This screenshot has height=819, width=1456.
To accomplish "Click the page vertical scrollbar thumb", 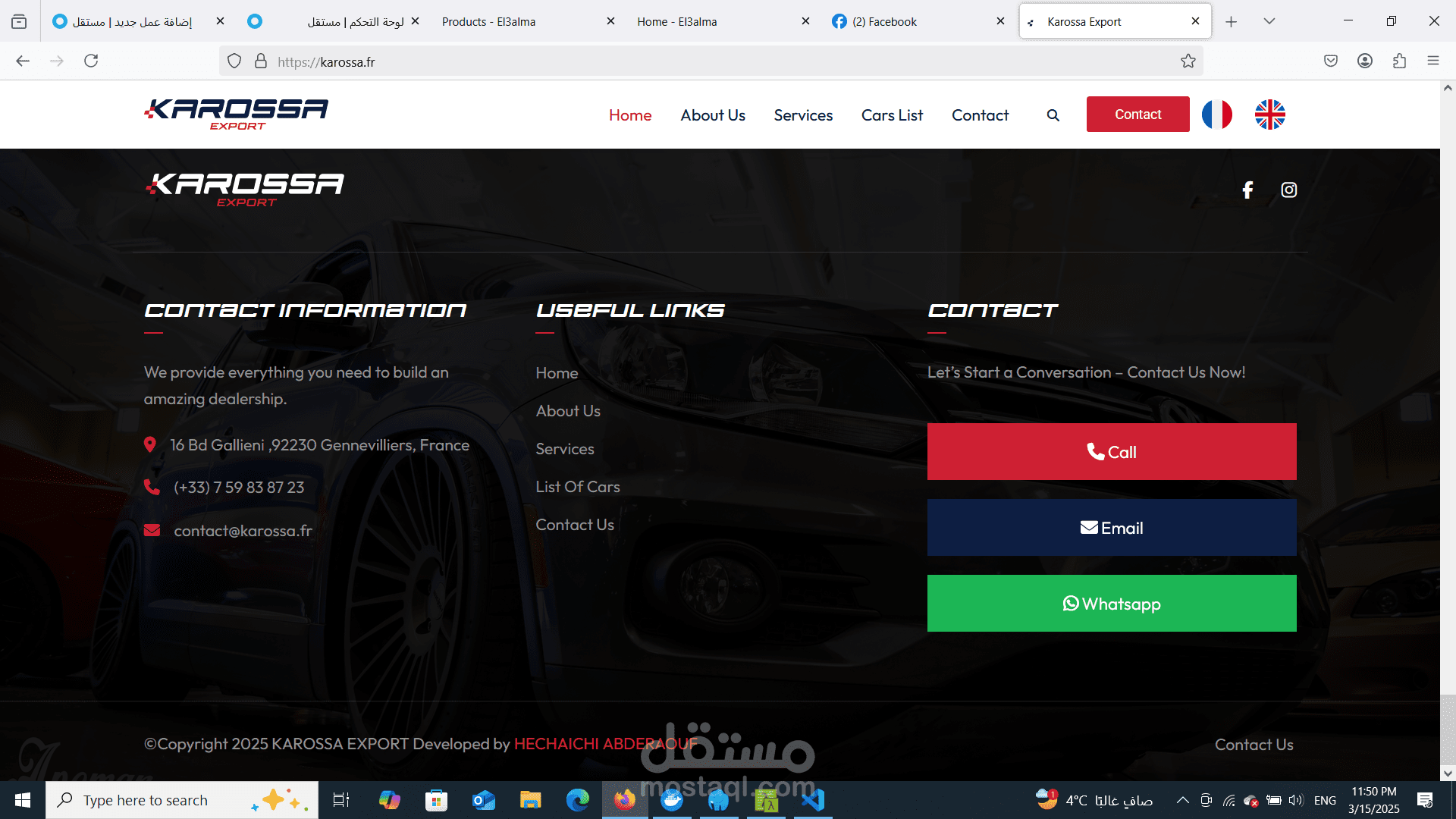I will (1448, 728).
